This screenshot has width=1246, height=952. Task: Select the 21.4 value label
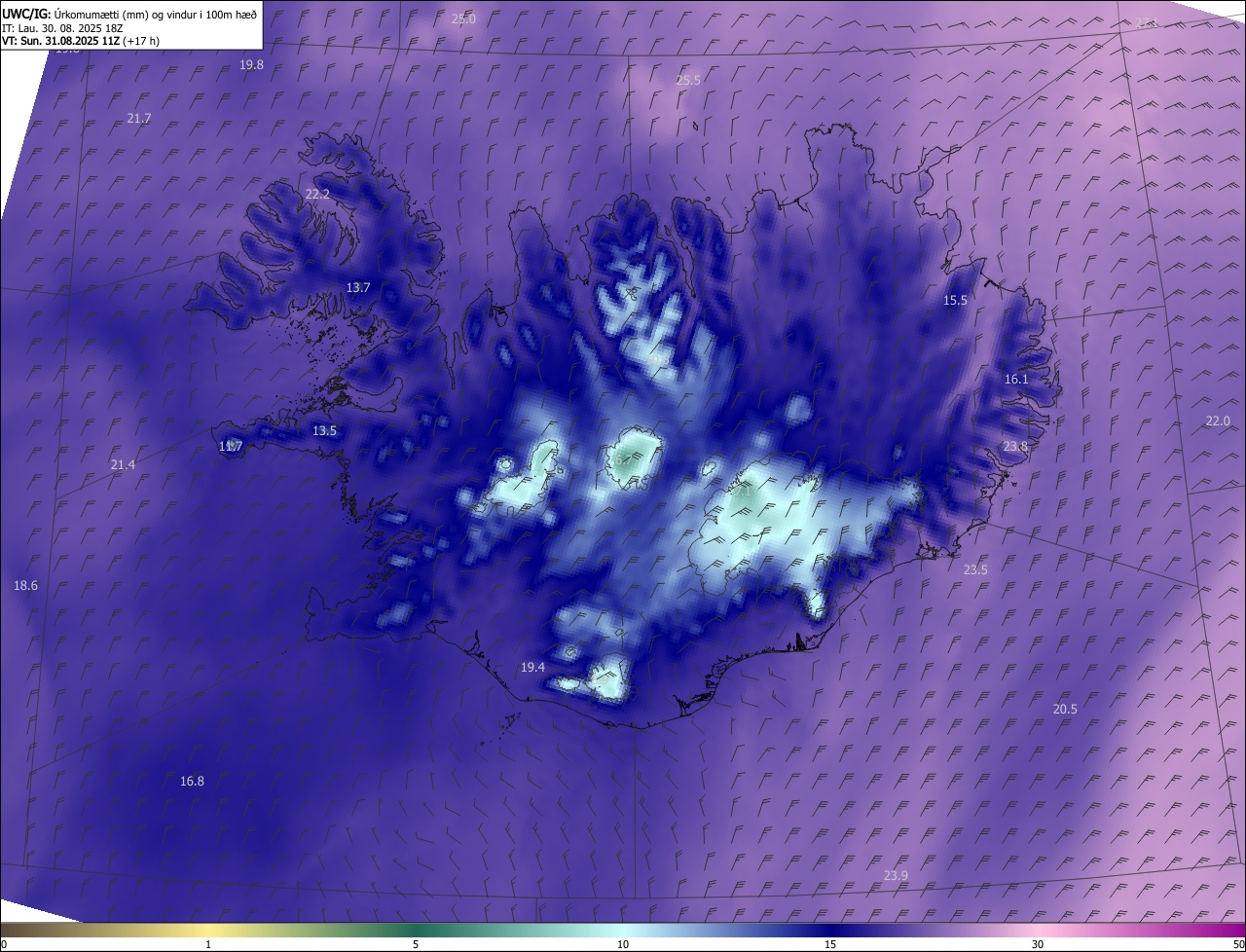pyautogui.click(x=123, y=465)
